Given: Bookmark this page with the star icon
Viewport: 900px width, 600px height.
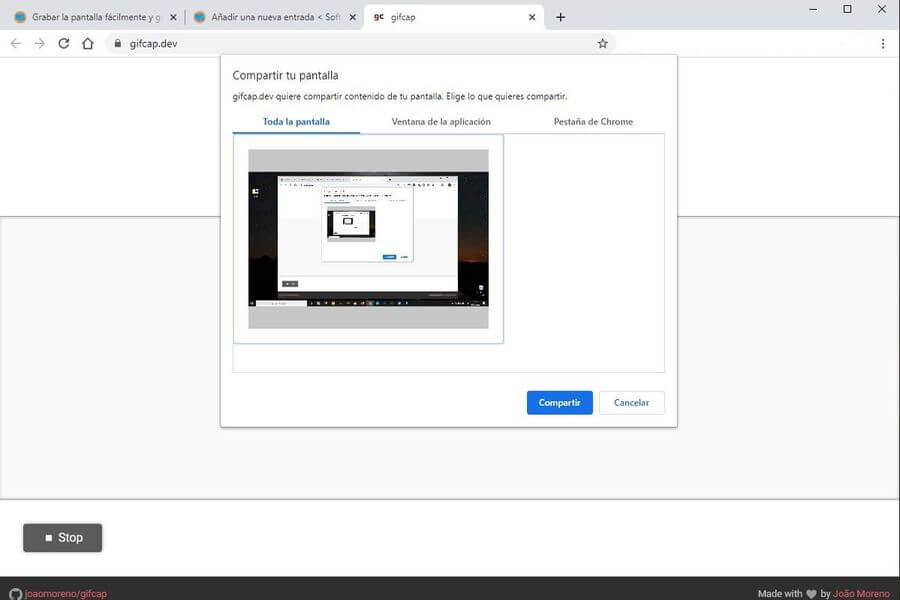Looking at the screenshot, I should [x=602, y=44].
